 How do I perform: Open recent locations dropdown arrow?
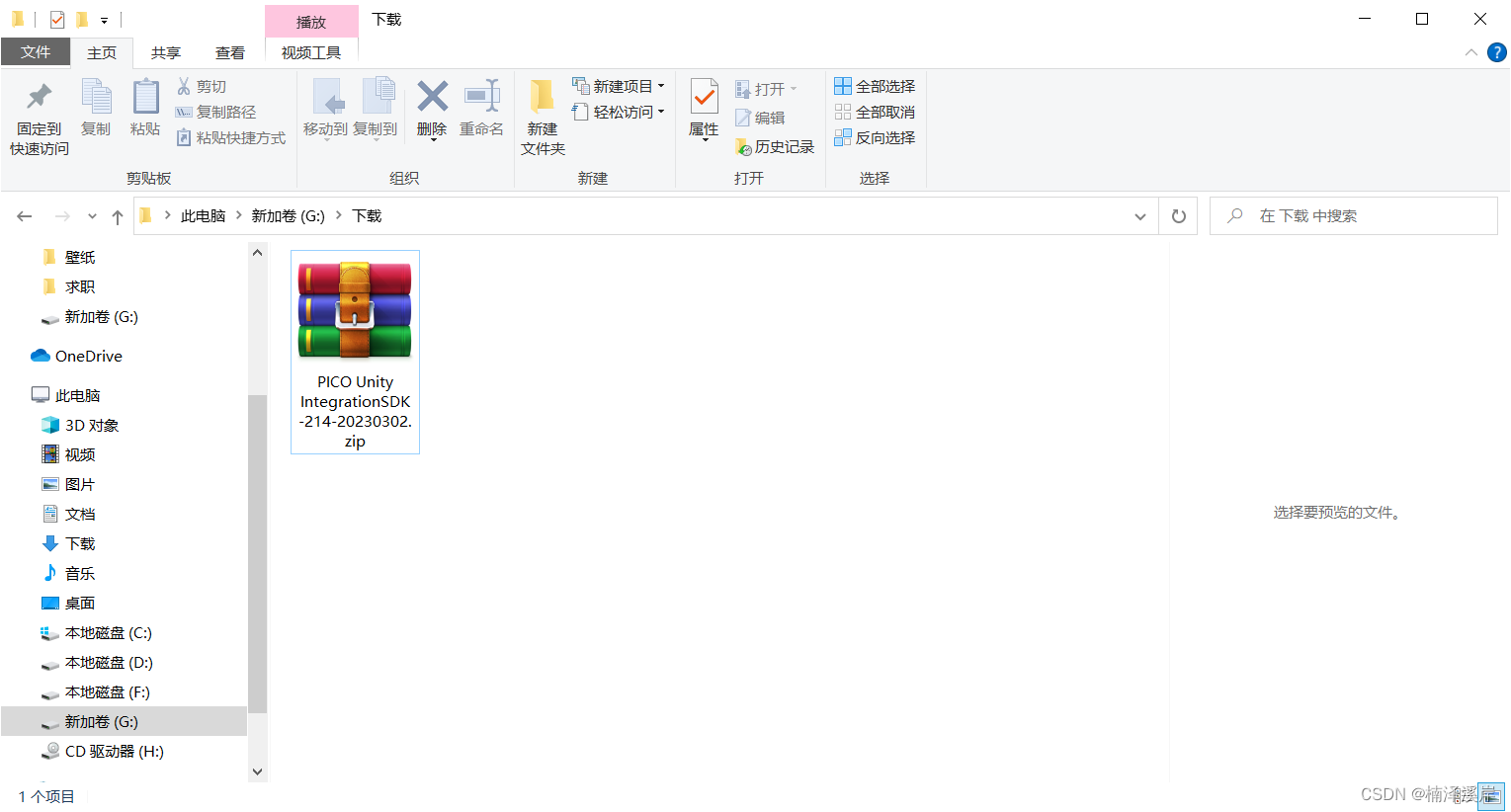click(x=92, y=216)
